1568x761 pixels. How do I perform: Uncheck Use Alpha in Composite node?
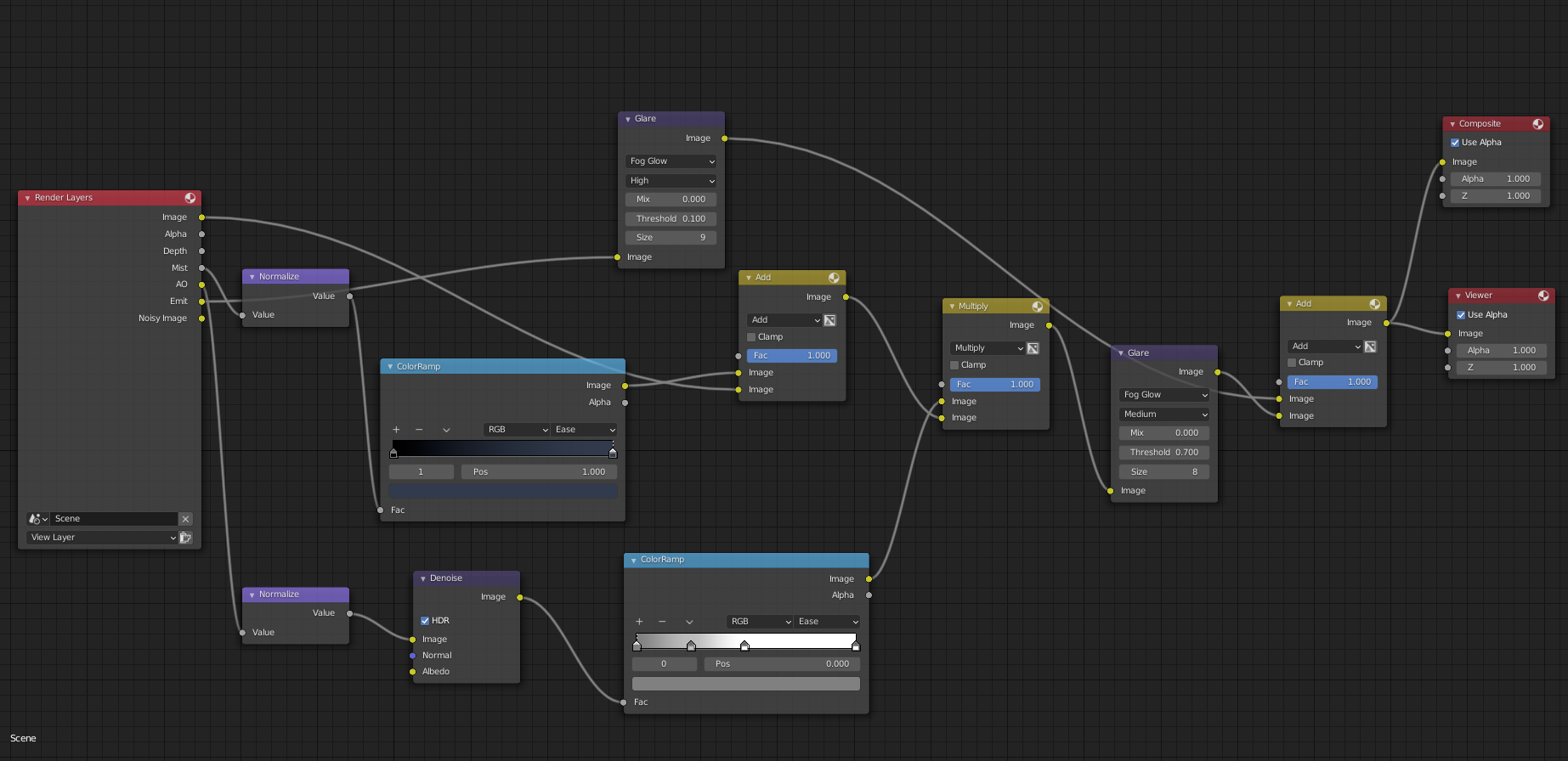point(1455,143)
